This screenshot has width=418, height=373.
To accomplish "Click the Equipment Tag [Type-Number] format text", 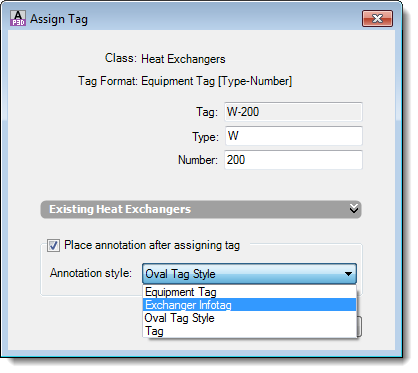I will coord(217,81).
